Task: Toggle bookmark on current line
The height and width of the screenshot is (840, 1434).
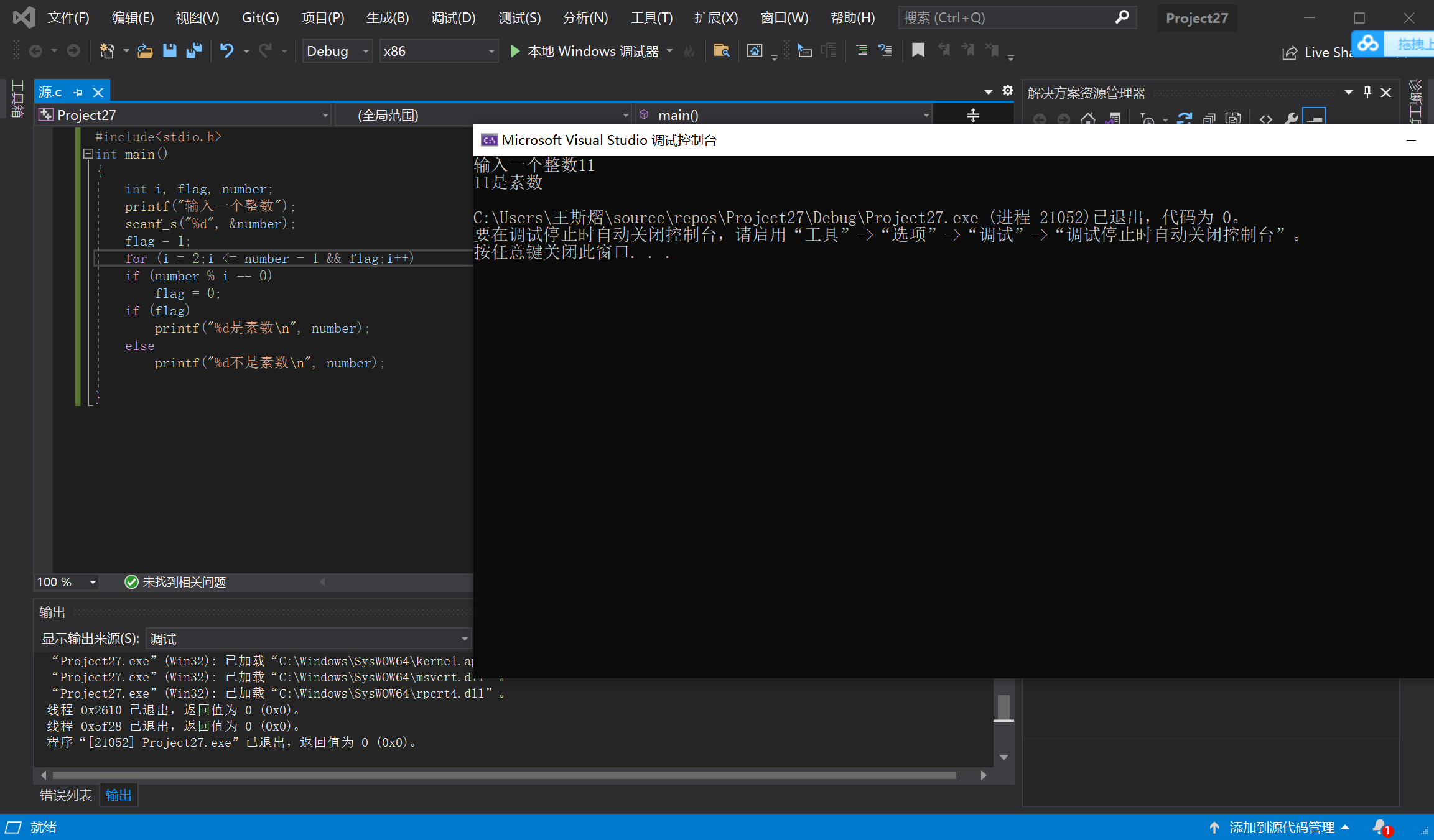Action: (918, 50)
